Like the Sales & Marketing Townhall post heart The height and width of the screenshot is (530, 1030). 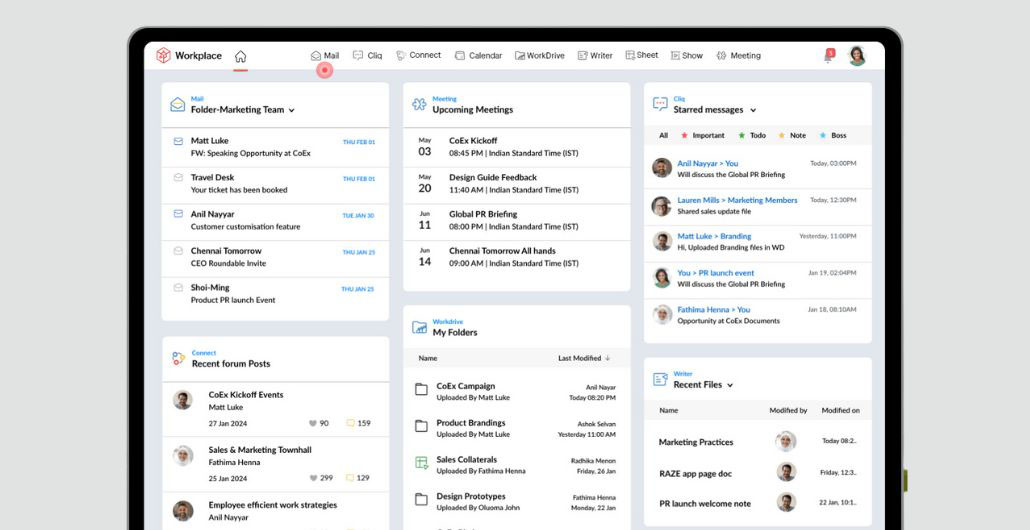[x=313, y=478]
